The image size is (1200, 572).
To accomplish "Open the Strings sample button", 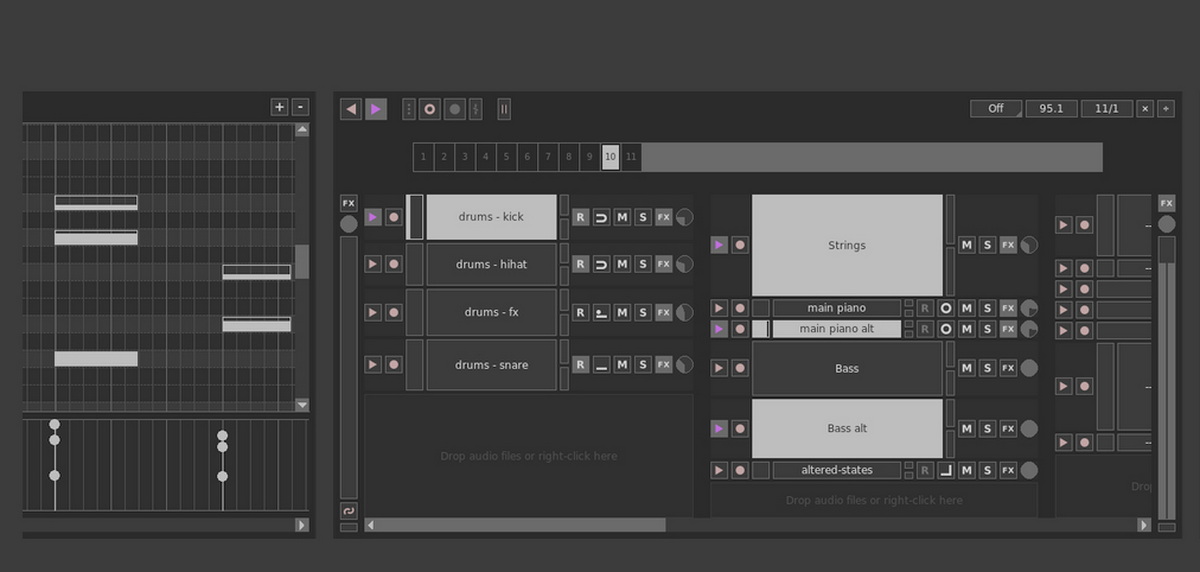I will [x=847, y=245].
